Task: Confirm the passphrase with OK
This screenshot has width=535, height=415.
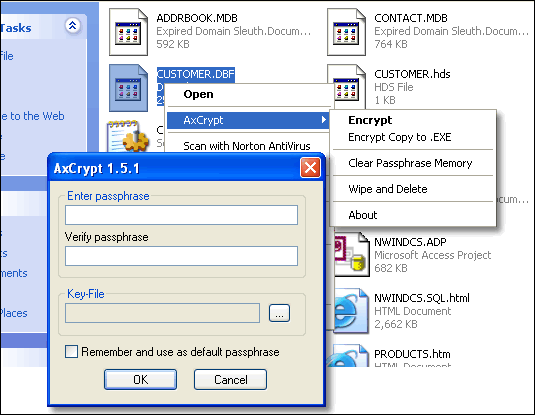Action: coord(141,380)
